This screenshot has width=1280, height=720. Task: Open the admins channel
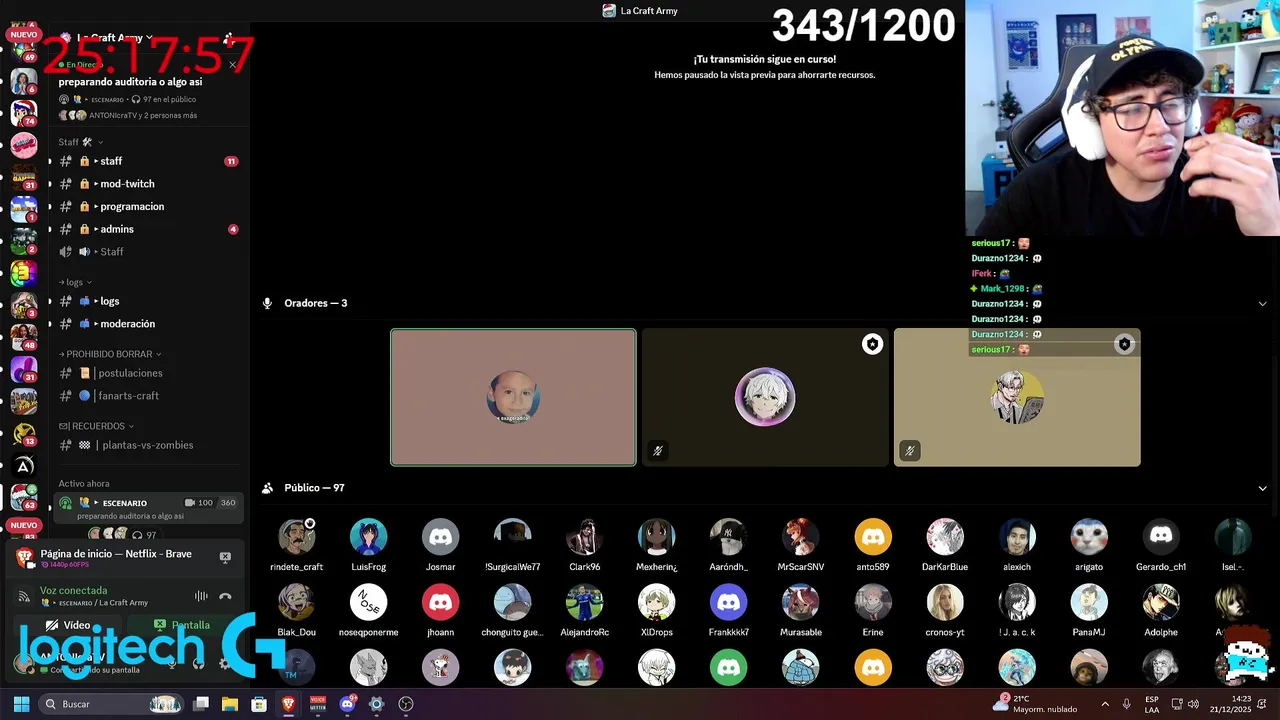[148, 229]
